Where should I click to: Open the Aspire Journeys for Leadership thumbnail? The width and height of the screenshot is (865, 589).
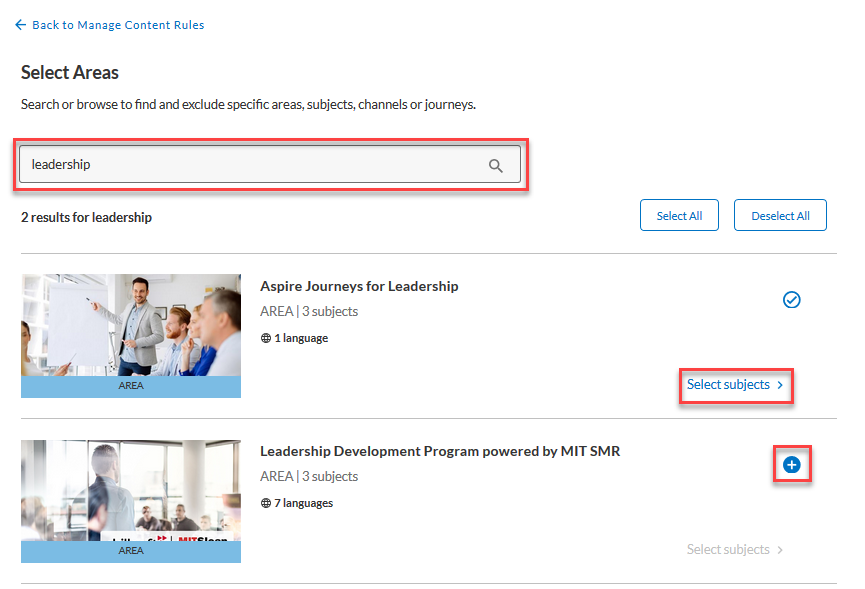[x=131, y=325]
